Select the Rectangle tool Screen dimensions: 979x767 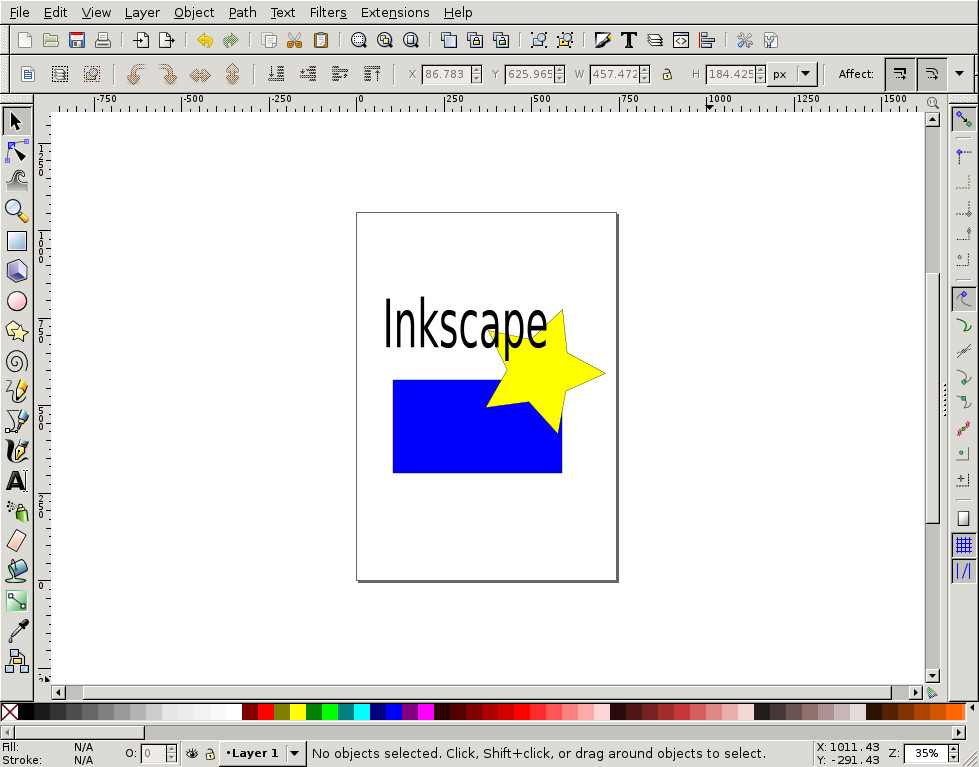click(16, 241)
